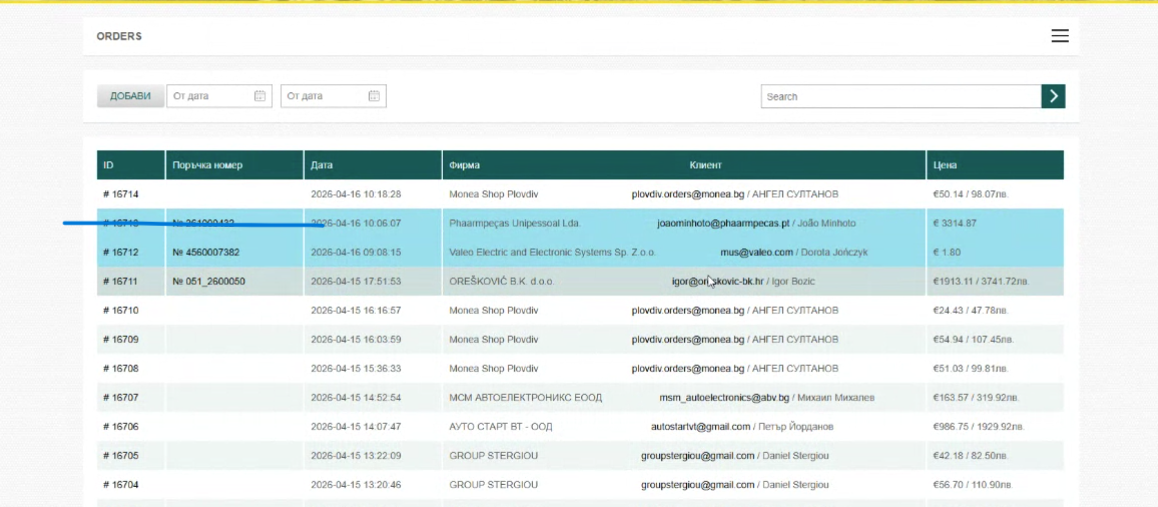Click the first От дата date input
Screen dimensions: 1158x507
pyautogui.click(x=208, y=96)
